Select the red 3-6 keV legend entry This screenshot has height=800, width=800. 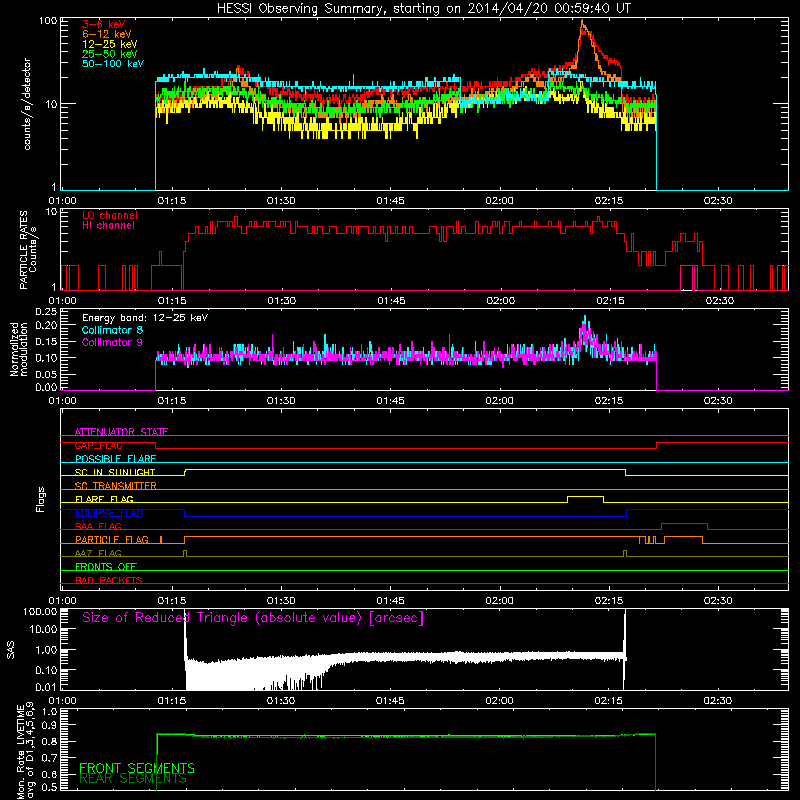click(x=103, y=24)
